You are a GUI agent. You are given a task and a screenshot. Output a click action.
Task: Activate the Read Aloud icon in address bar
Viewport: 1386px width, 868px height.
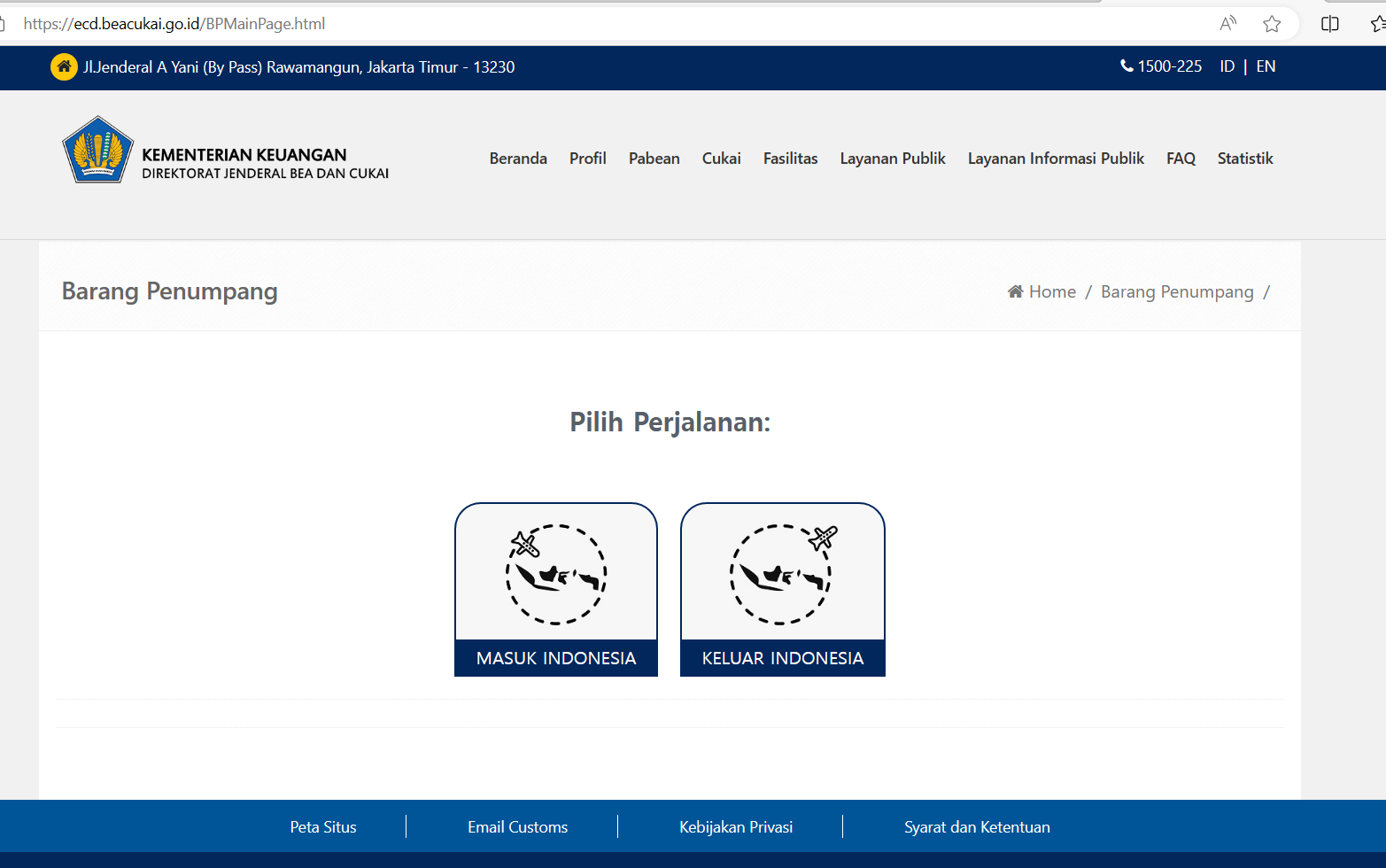click(1227, 24)
